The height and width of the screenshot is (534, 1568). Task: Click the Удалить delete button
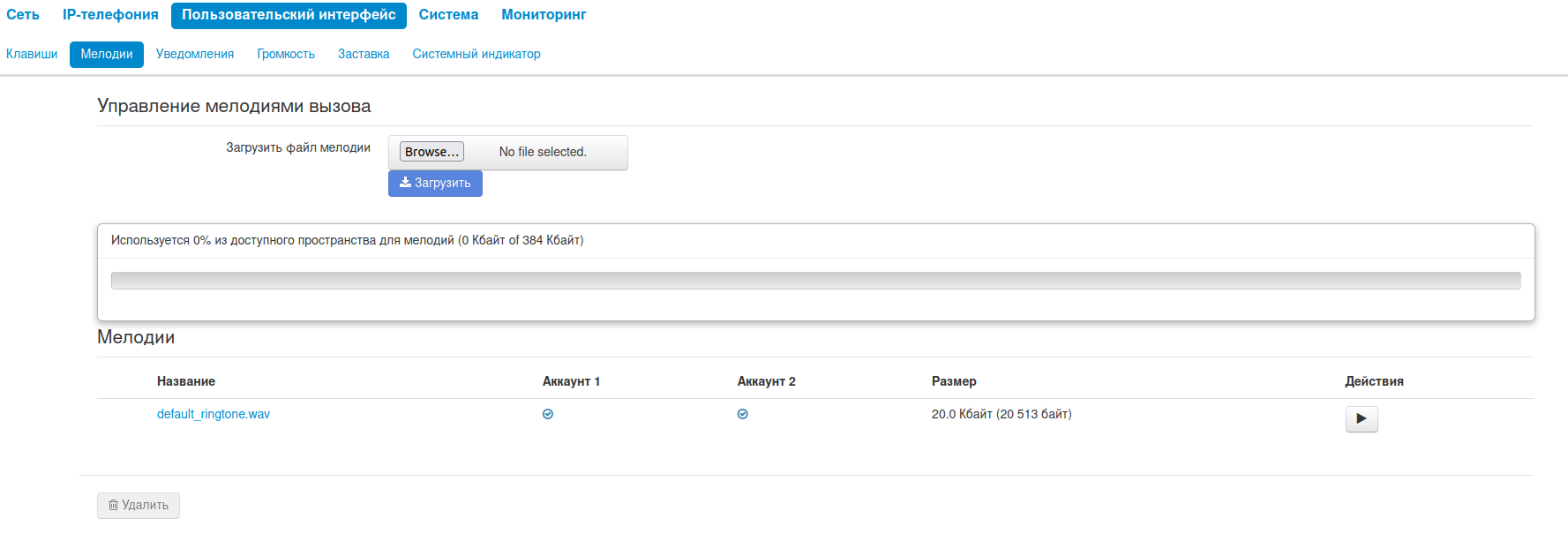tap(139, 505)
